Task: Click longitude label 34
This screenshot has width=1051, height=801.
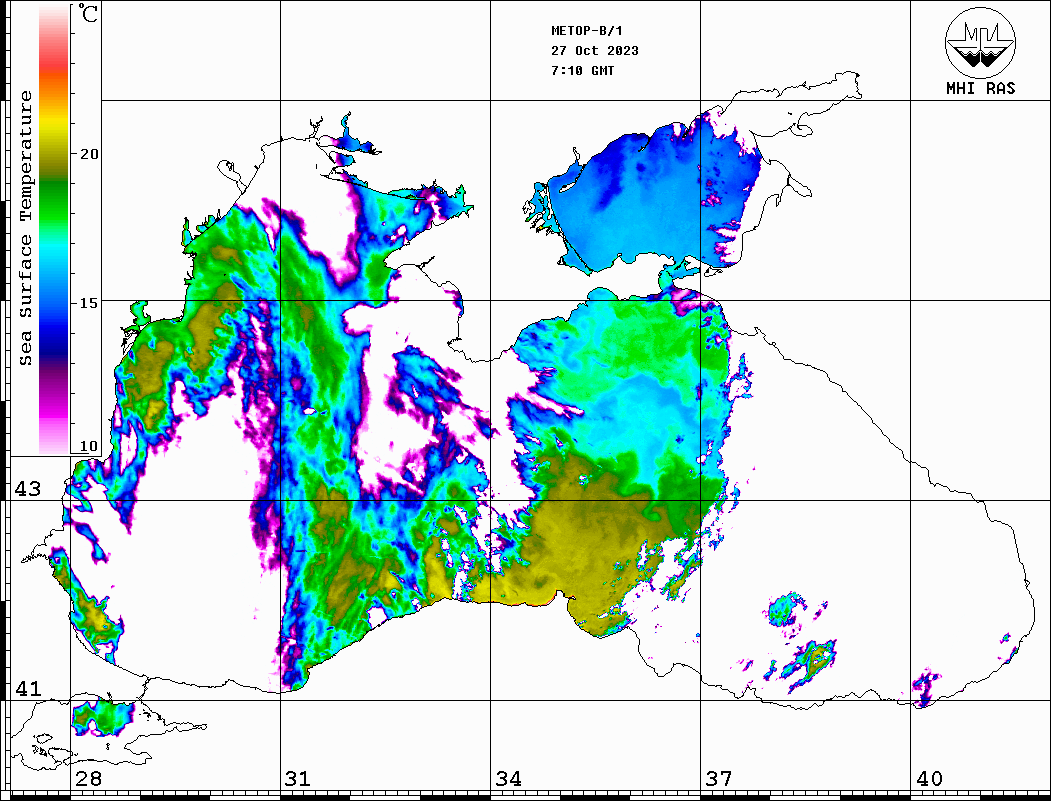Action: coord(508,779)
